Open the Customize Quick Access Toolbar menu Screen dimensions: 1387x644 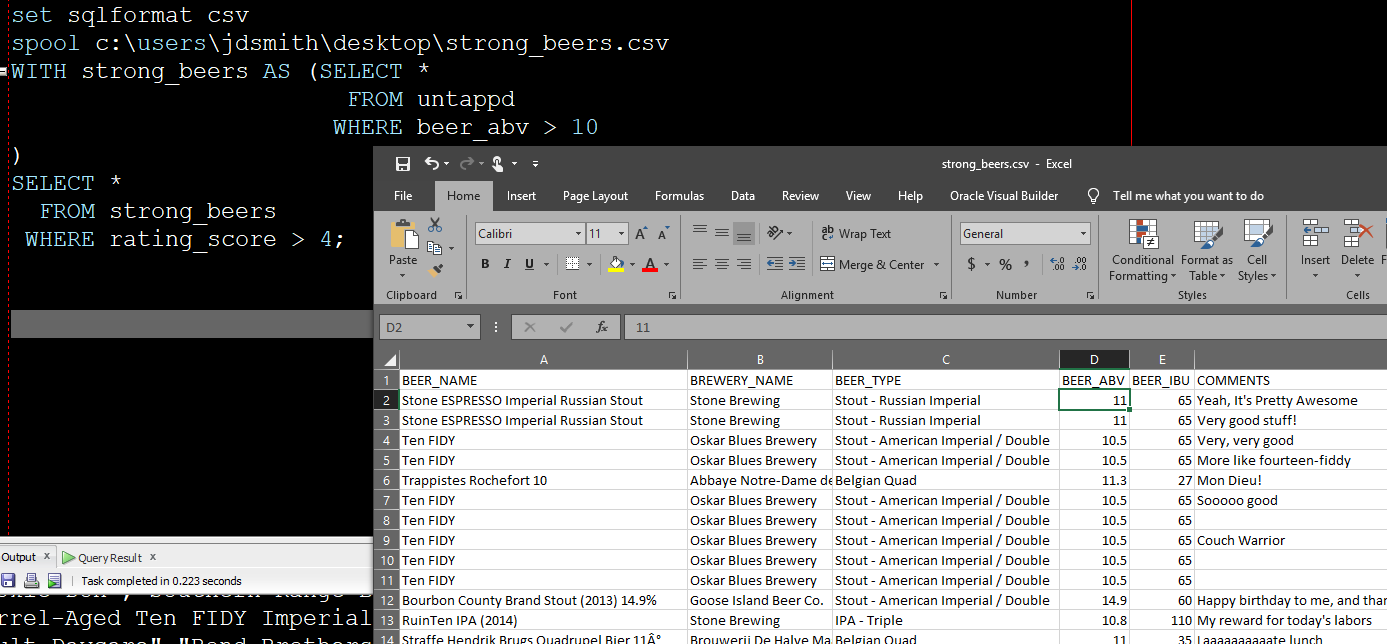pyautogui.click(x=535, y=164)
